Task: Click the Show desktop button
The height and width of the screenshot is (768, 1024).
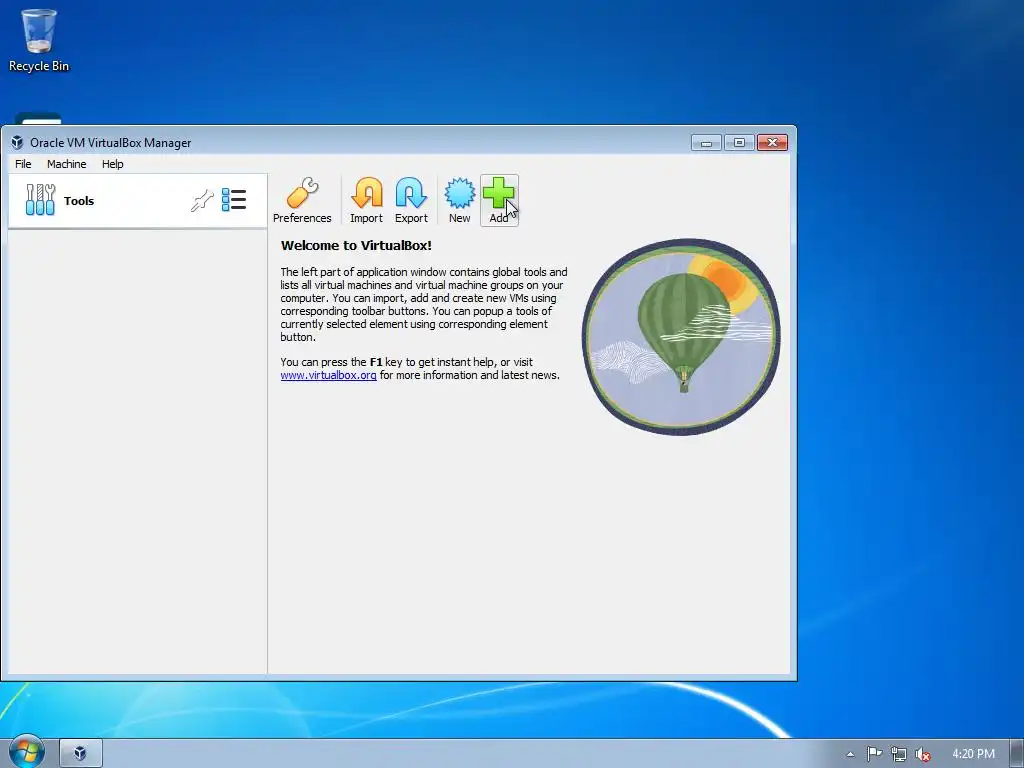Action: (1017, 754)
